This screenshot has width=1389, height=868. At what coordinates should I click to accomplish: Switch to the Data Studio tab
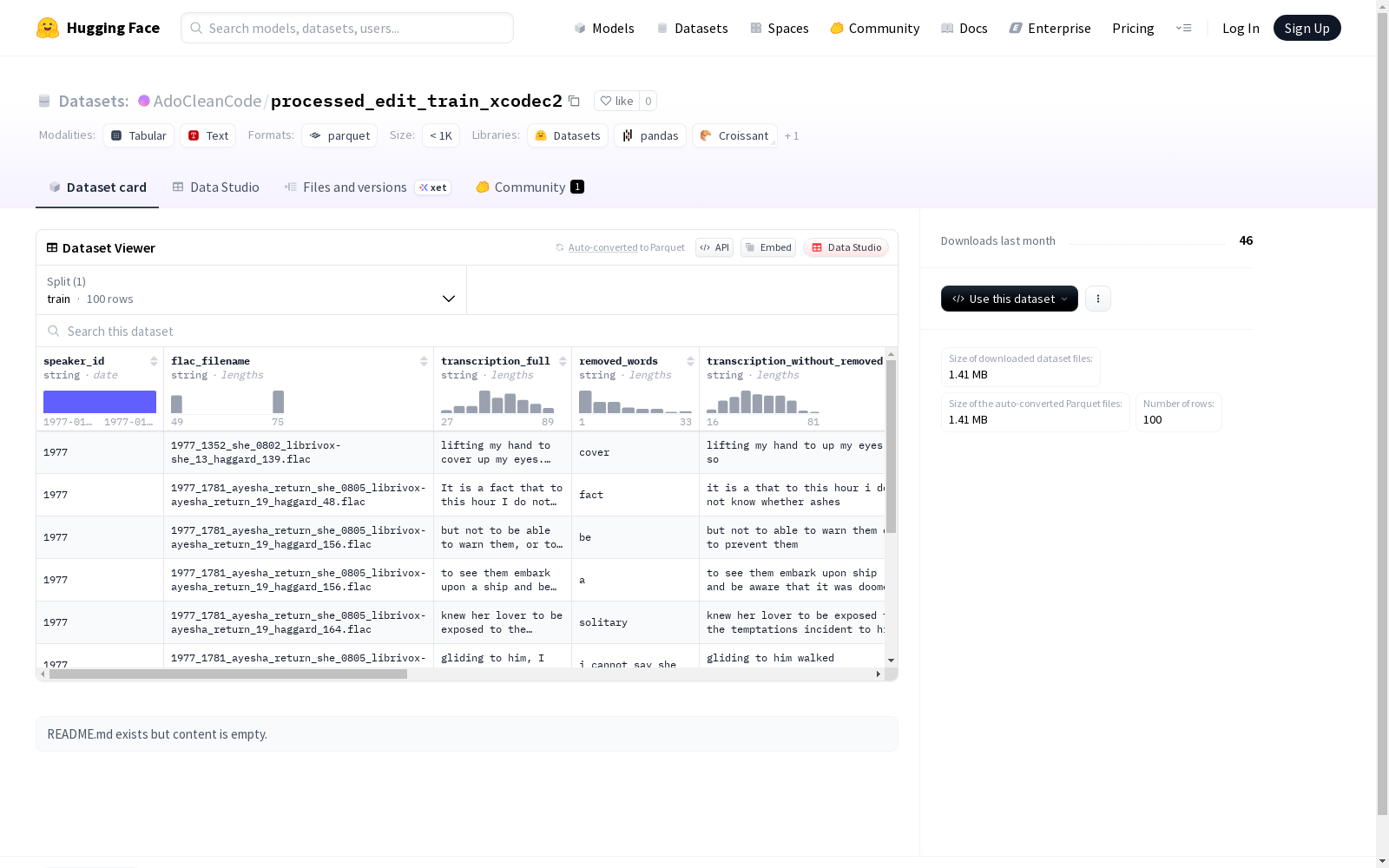coord(215,187)
